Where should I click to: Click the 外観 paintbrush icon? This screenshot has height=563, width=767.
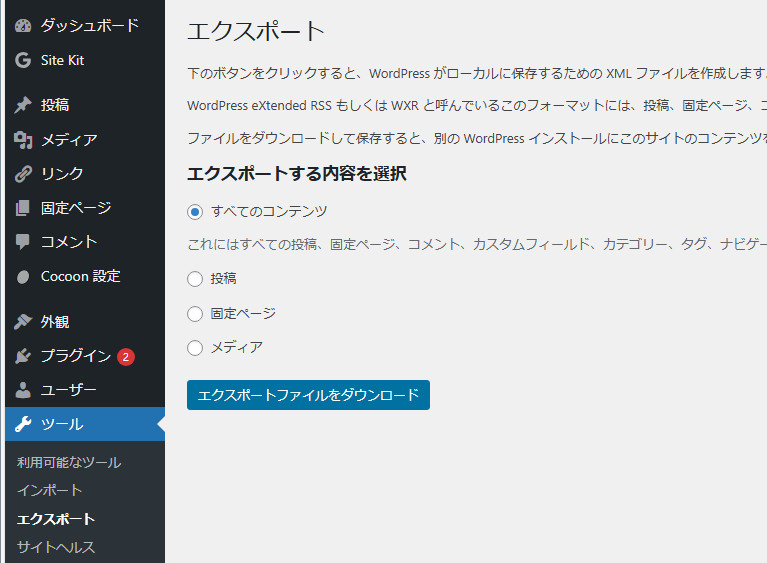(23, 322)
